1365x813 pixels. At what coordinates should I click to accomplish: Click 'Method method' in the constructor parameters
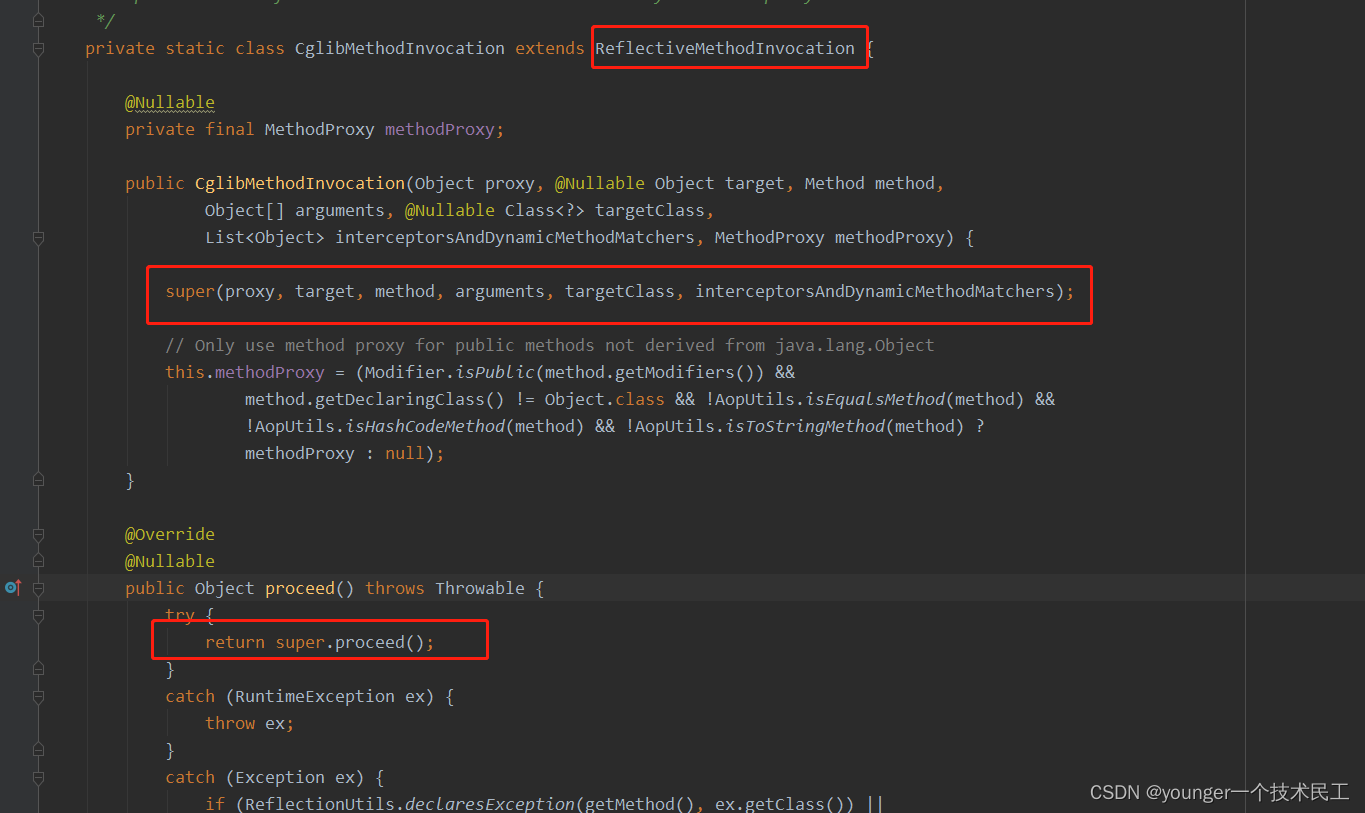(870, 183)
